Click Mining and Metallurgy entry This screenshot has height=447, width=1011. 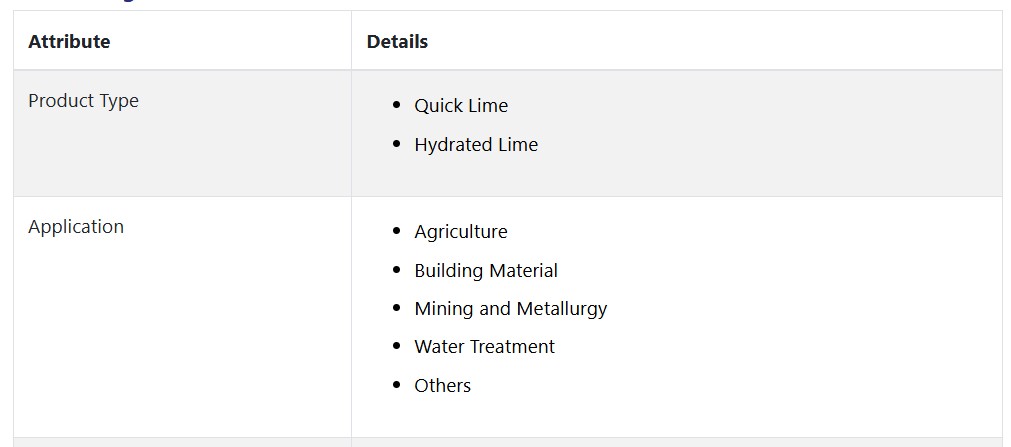coord(511,308)
